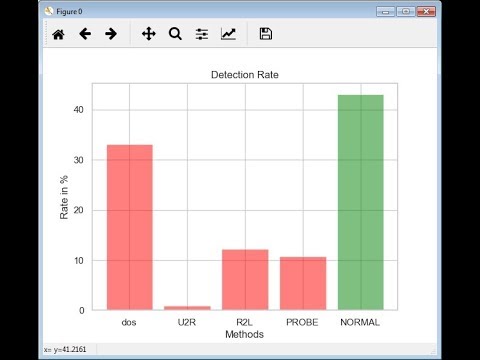Select the Zoom to rectangle magnifier

[x=175, y=34]
